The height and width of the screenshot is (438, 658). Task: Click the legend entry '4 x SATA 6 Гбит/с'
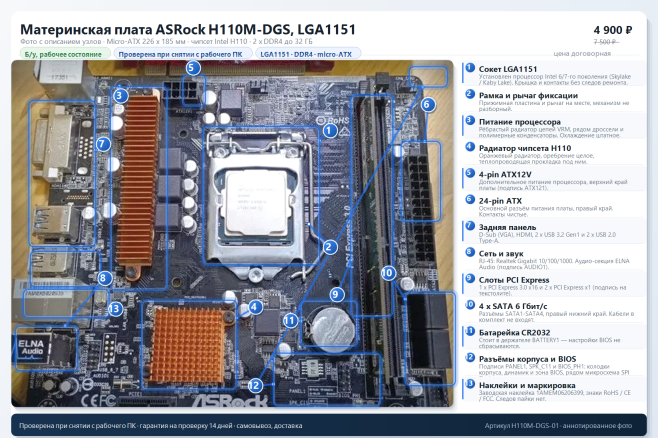tap(554, 312)
